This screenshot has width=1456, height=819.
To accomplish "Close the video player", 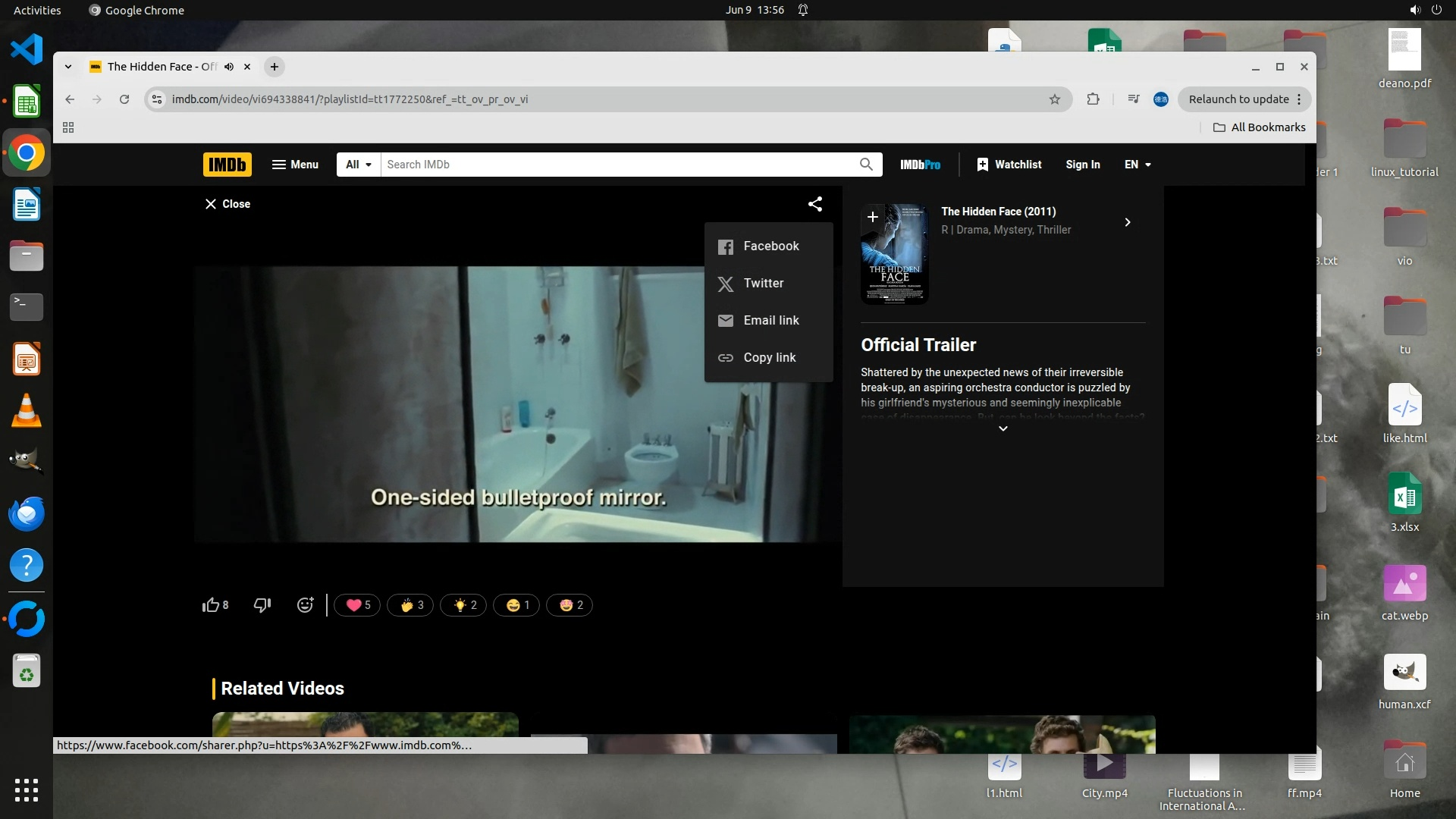I will (227, 204).
